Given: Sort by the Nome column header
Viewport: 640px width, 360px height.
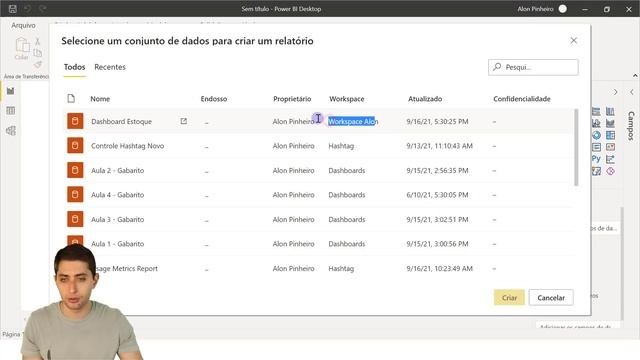Looking at the screenshot, I should click(100, 99).
